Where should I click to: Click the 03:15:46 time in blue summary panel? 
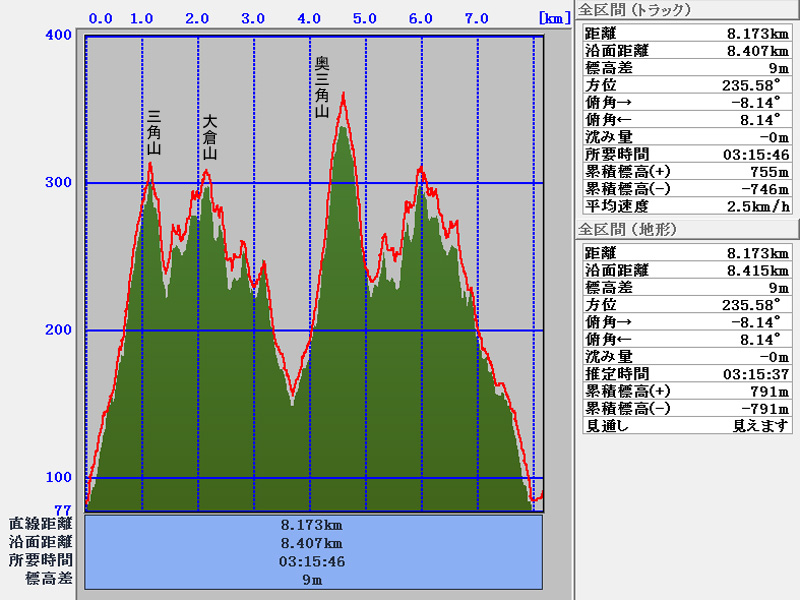[x=313, y=561]
